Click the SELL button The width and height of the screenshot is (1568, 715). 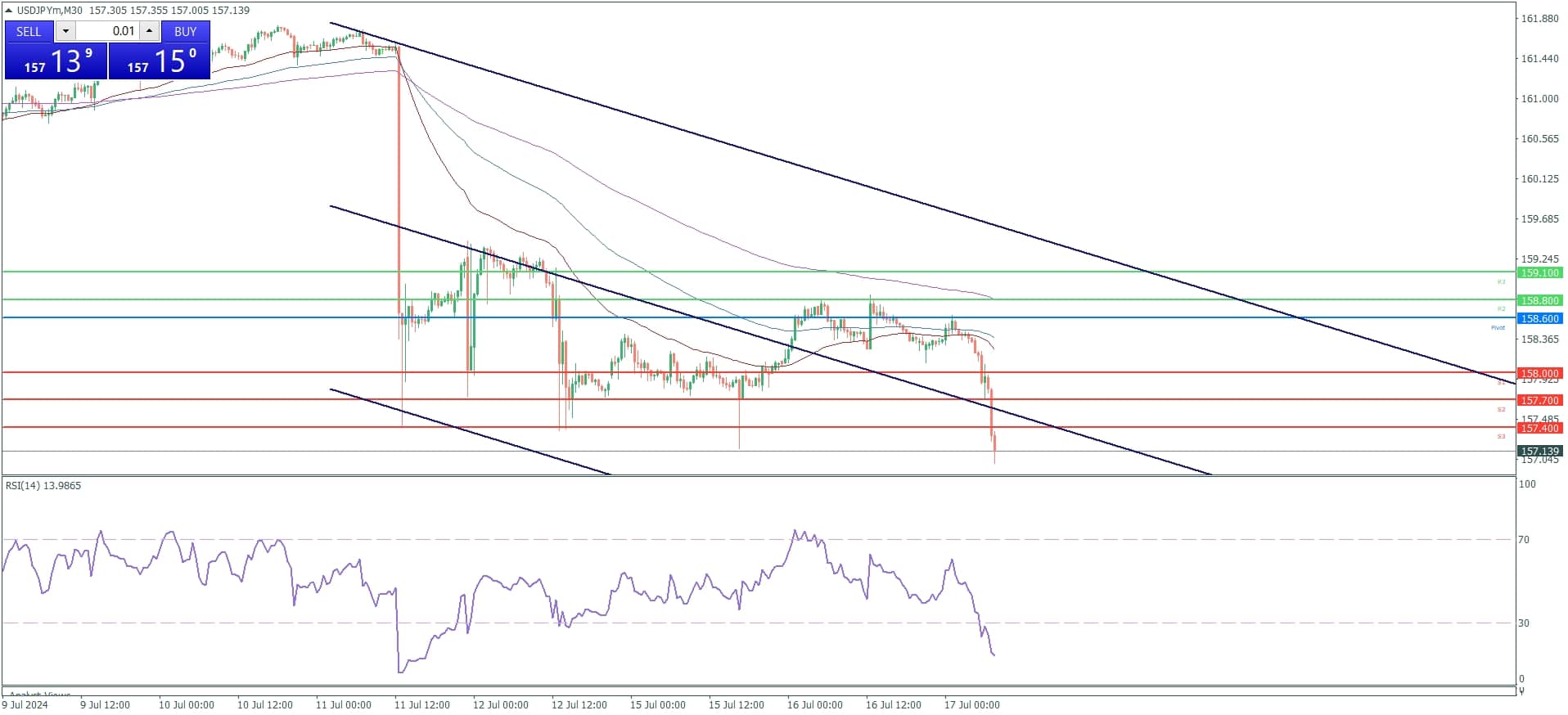[29, 31]
